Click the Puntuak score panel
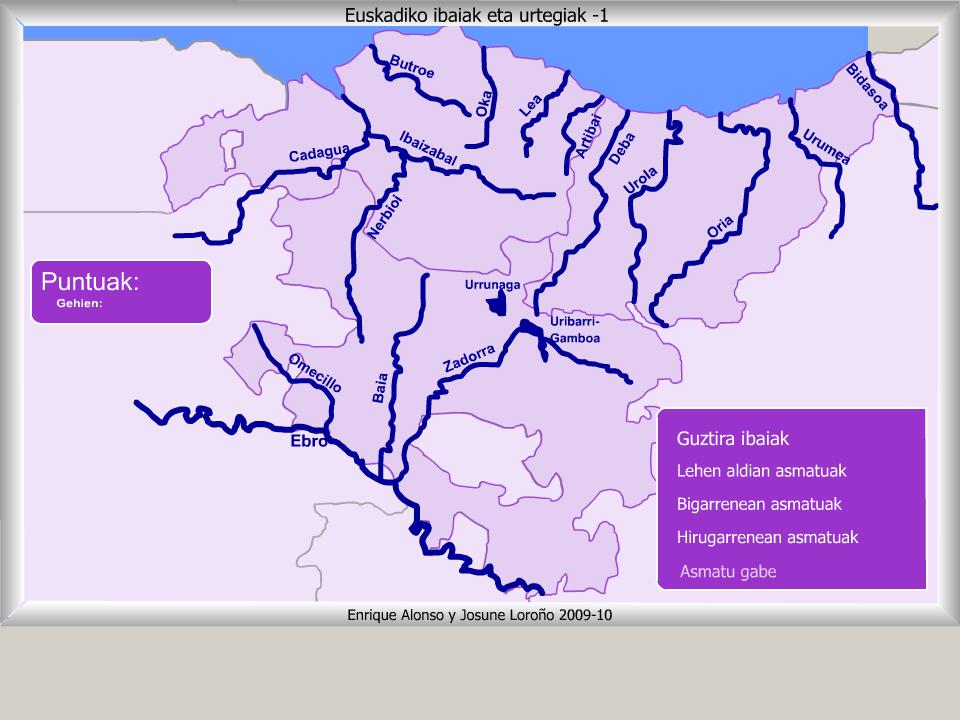Screen dimensions: 960x720 [x=121, y=291]
